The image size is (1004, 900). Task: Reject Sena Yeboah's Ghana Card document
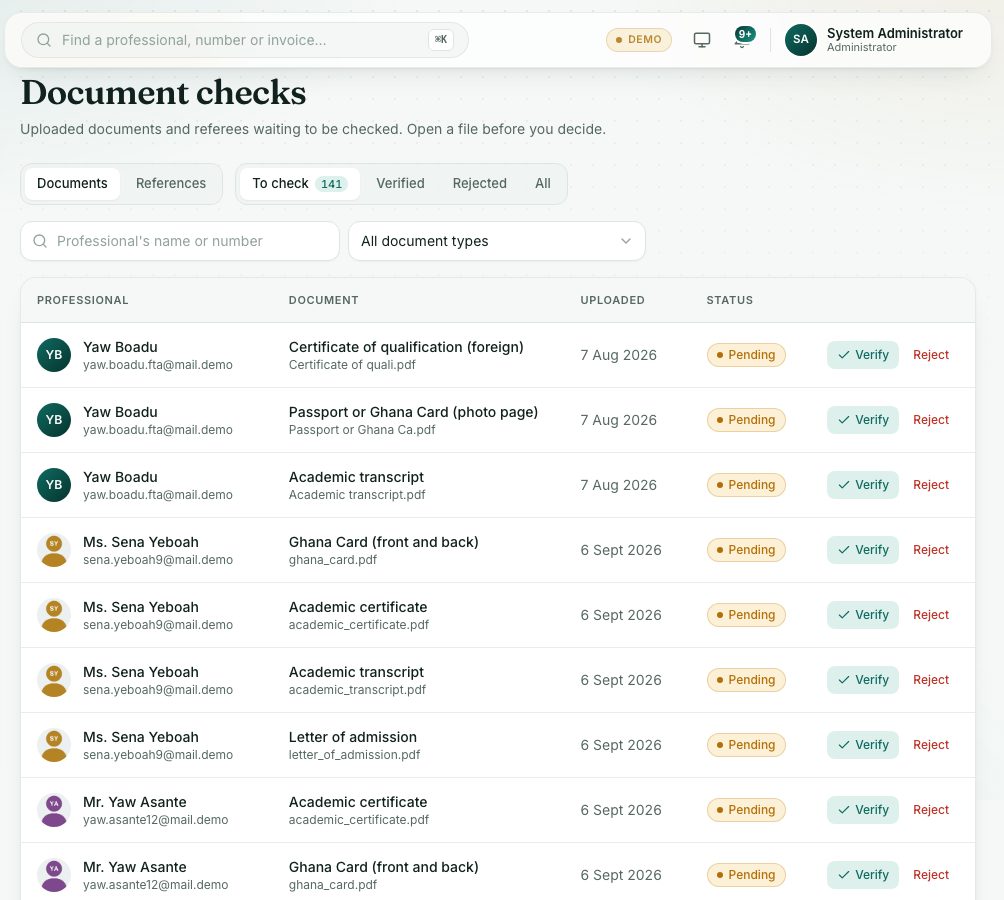[x=930, y=550]
